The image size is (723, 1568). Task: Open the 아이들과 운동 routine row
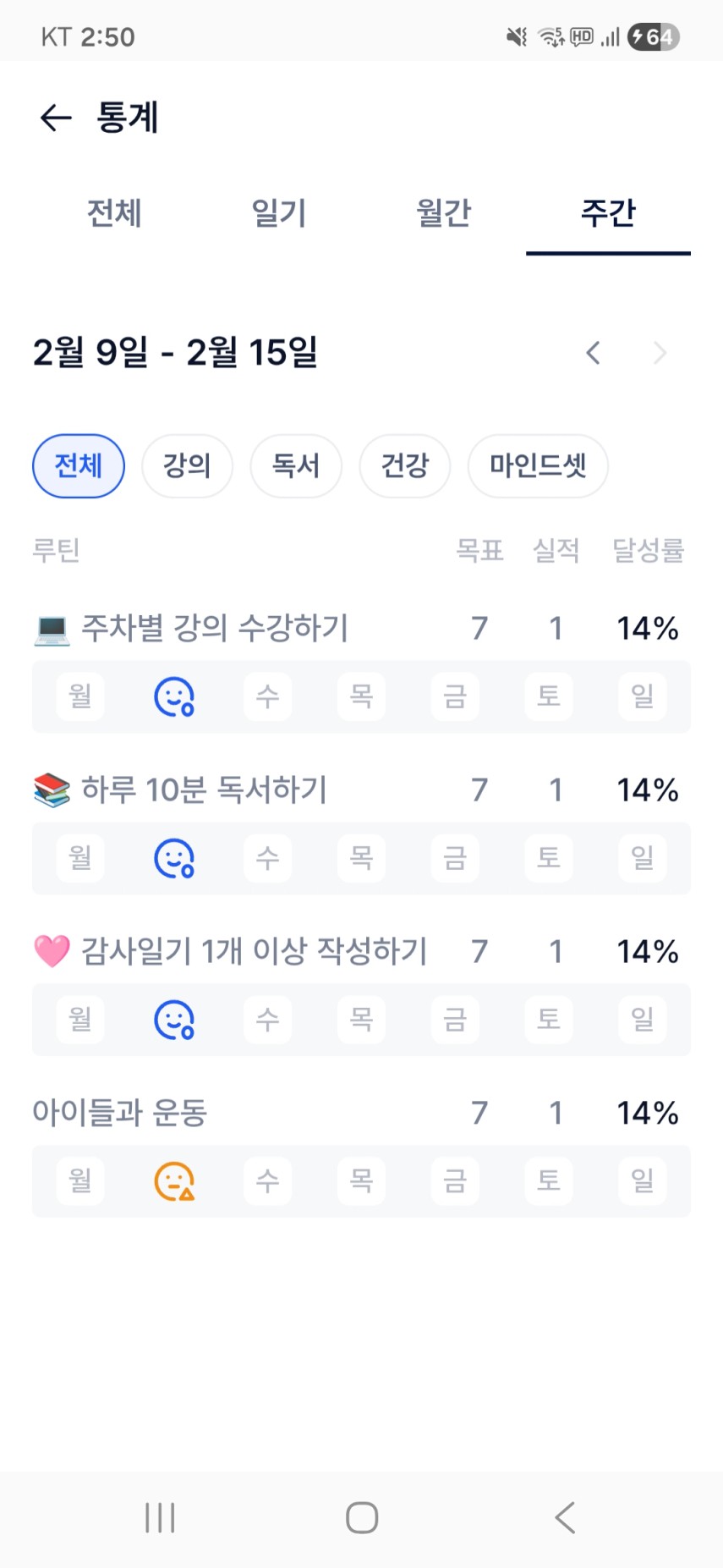point(120,1113)
